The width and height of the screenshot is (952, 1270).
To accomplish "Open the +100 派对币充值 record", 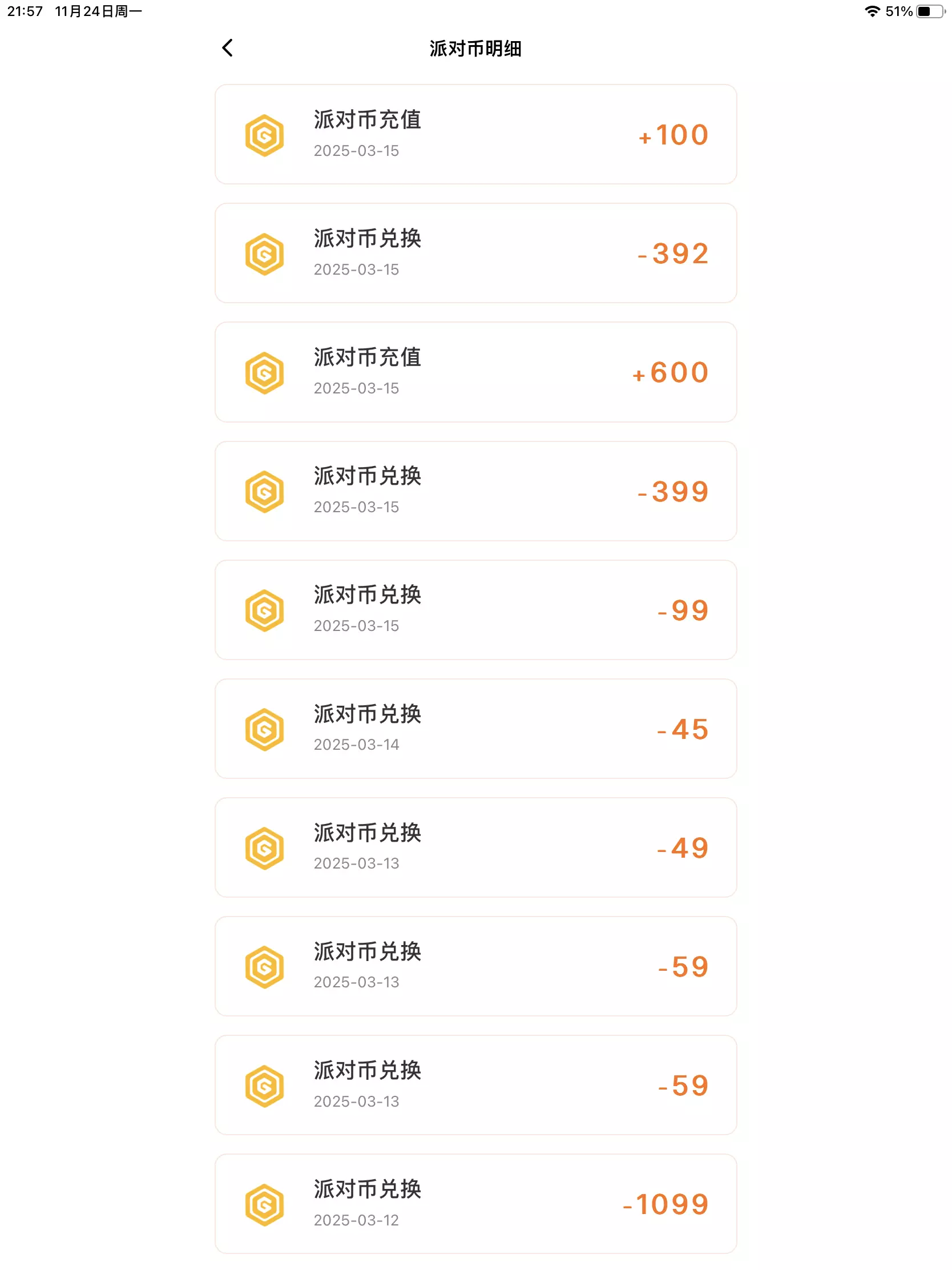I will (x=475, y=134).
